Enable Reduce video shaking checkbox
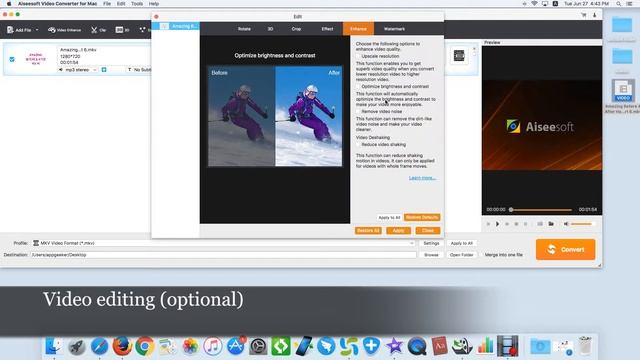 (358, 144)
